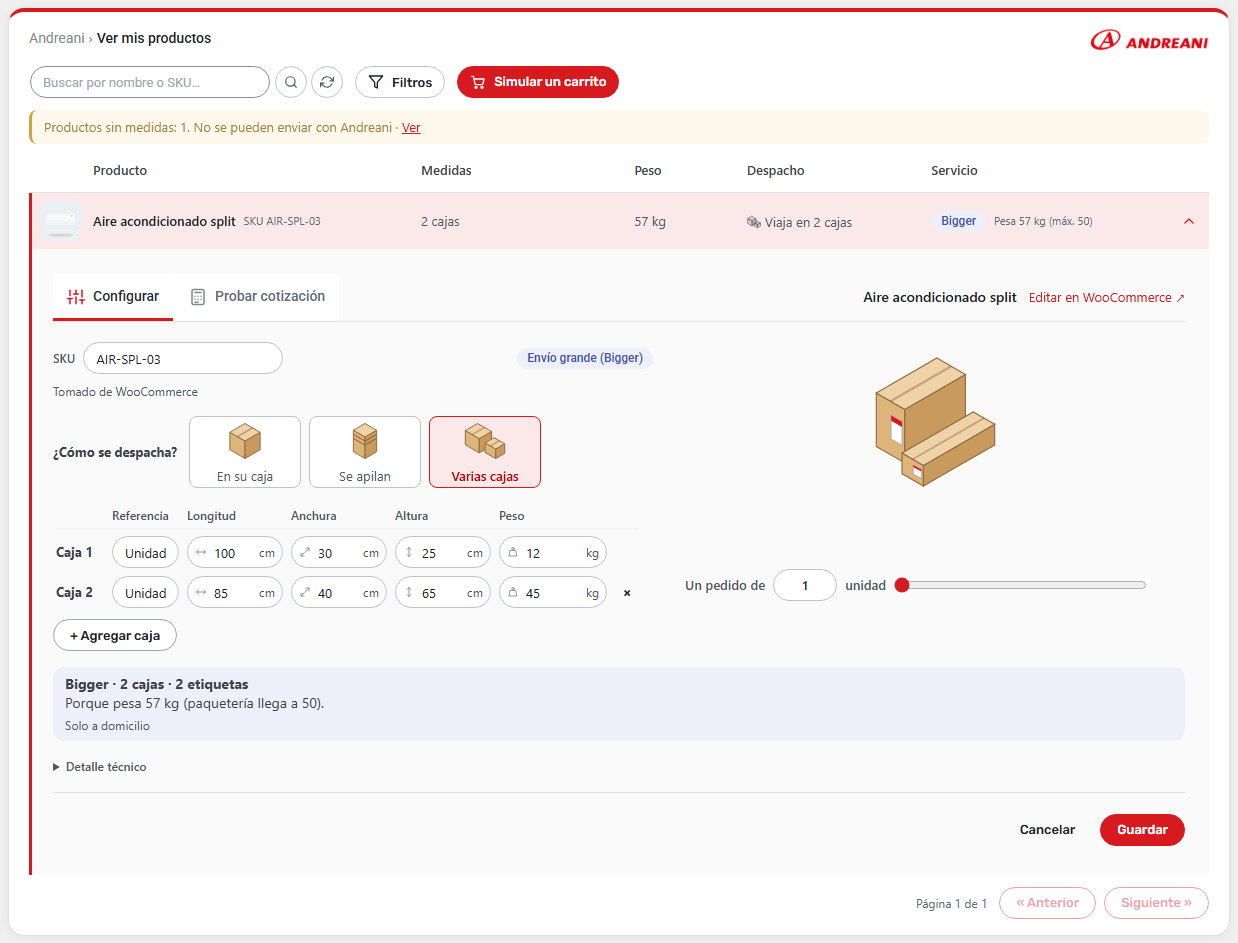Click the search magnifier icon button
Screen dimensions: 1238x943
click(291, 82)
